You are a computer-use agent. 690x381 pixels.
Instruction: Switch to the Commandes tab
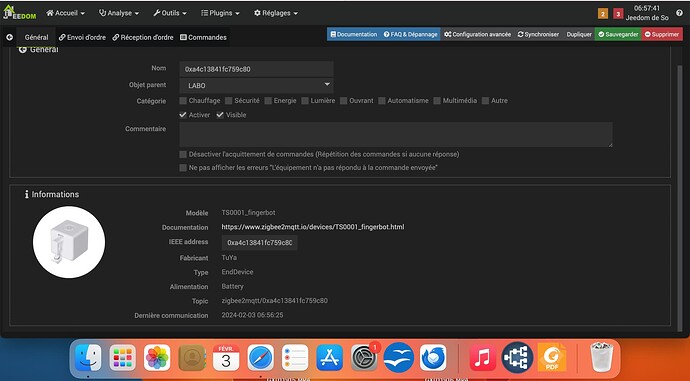203,37
